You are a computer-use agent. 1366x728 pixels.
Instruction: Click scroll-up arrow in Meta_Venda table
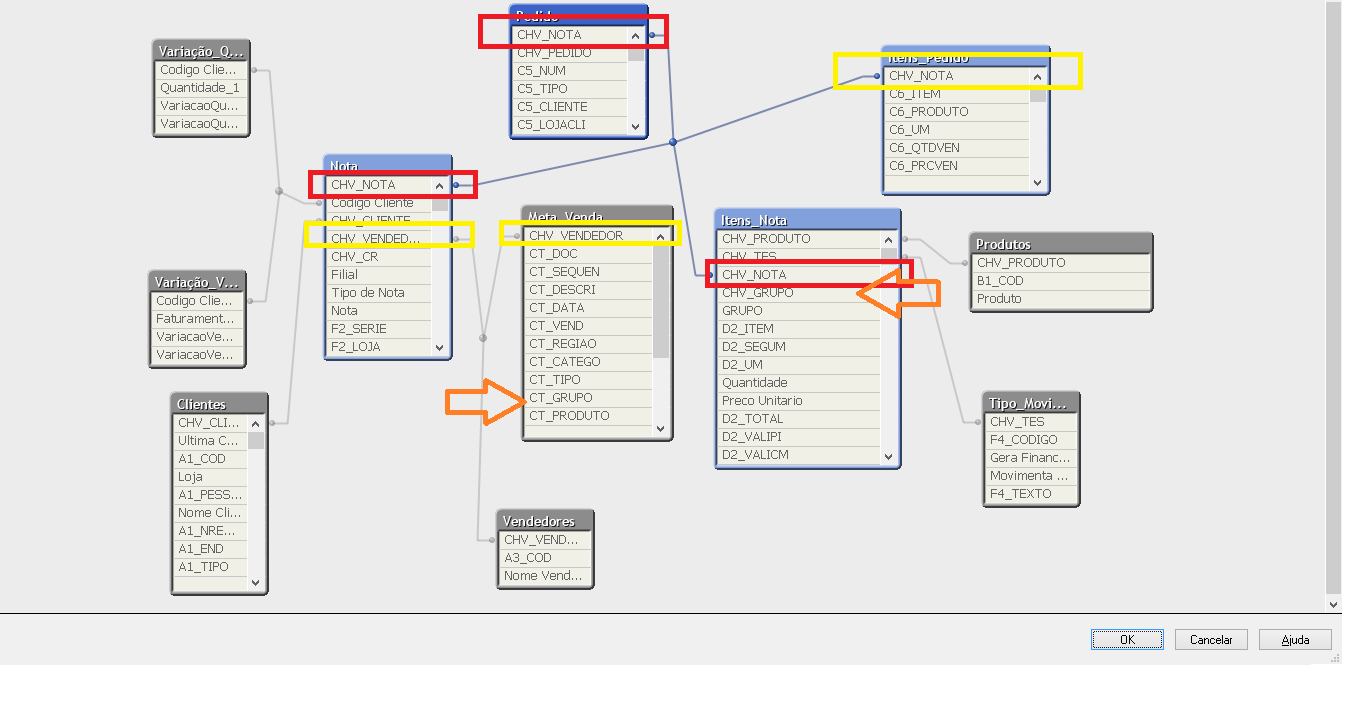661,237
